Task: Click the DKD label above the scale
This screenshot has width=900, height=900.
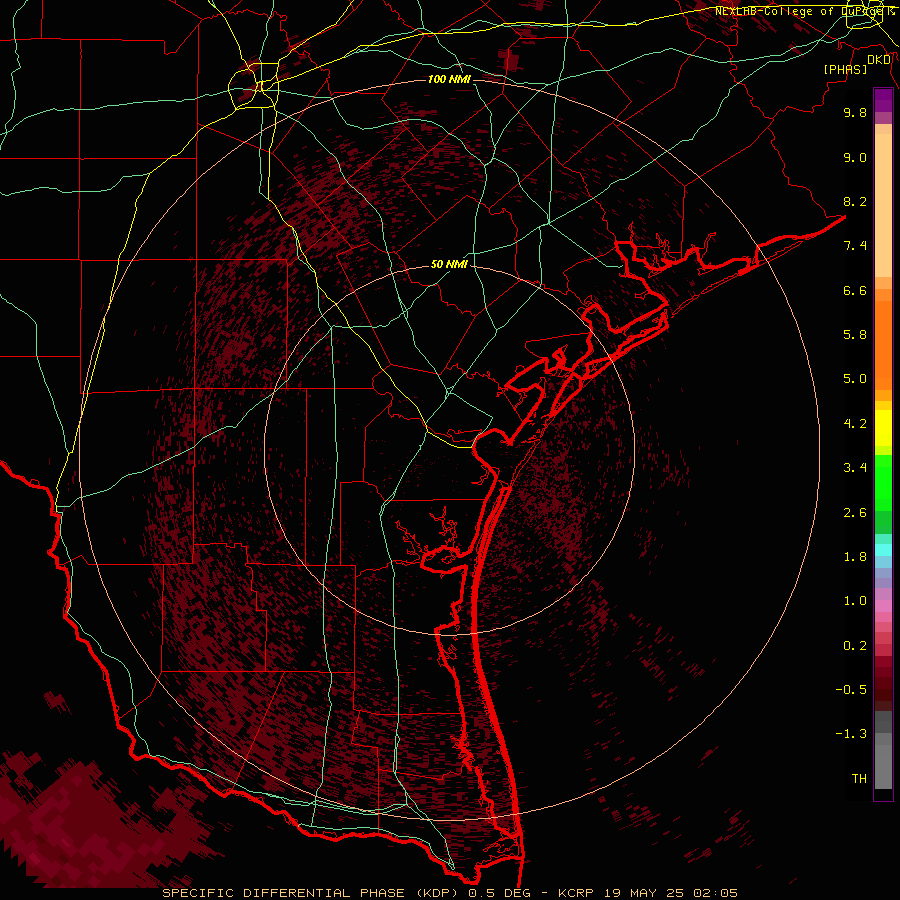Action: pos(879,60)
